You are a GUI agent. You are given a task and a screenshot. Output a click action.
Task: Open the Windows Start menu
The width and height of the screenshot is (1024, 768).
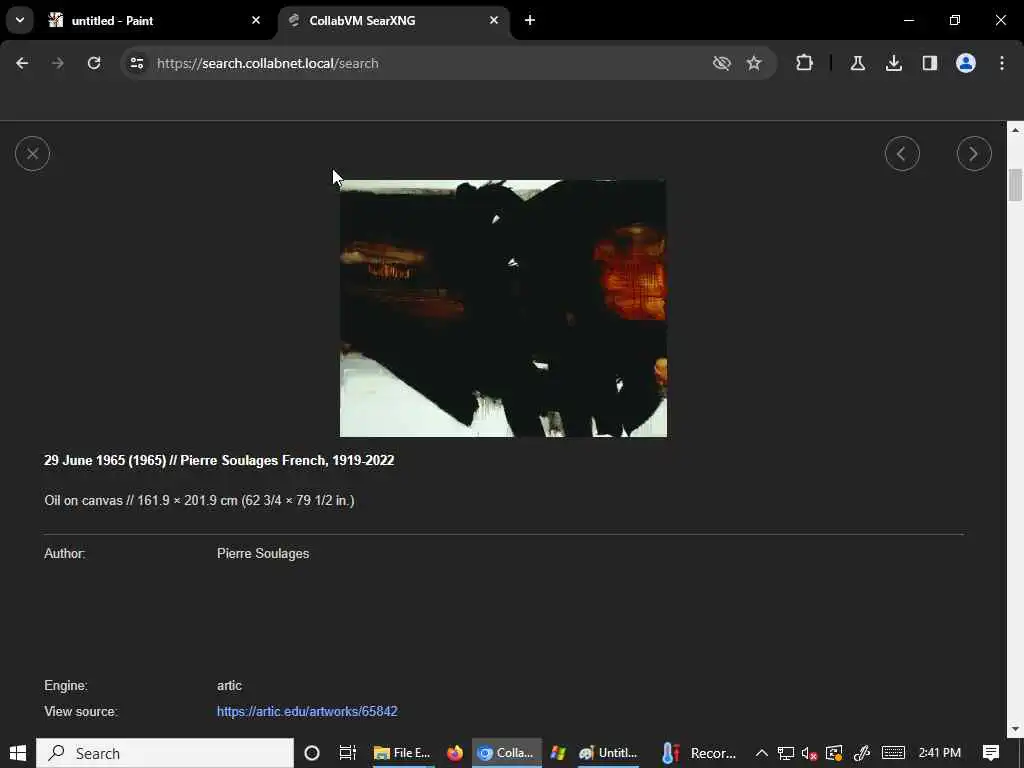pyautogui.click(x=18, y=753)
